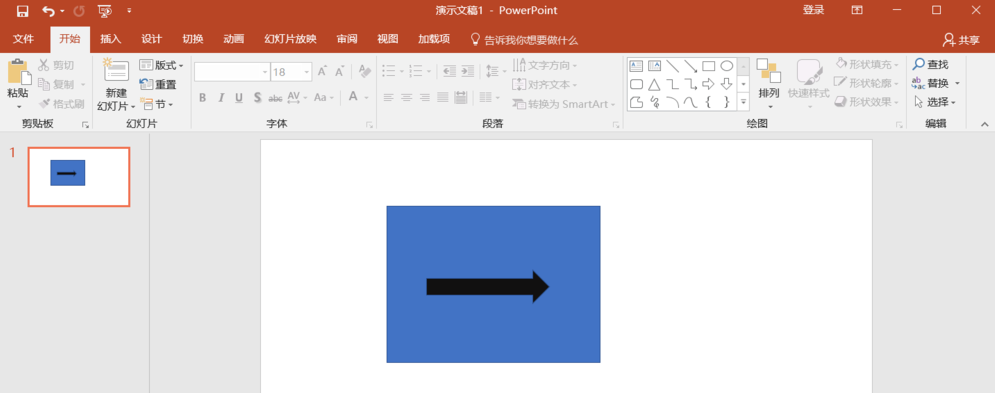This screenshot has width=995, height=393.
Task: Toggle align text right
Action: [425, 98]
